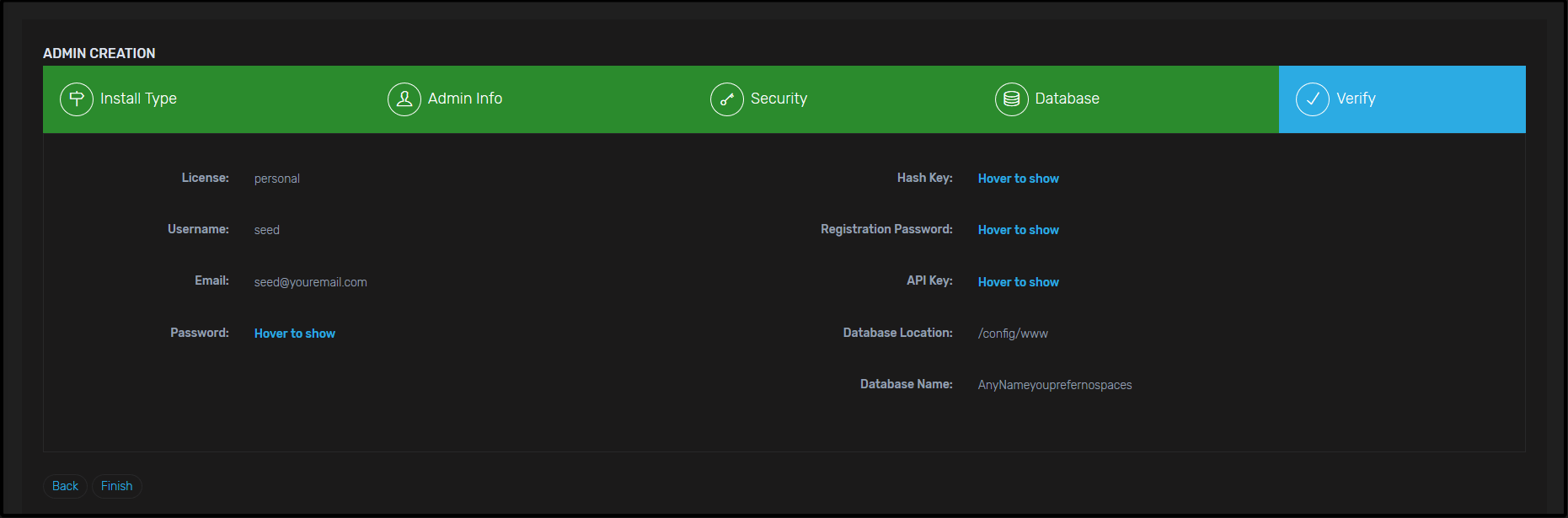Click Finish to complete setup

(116, 486)
